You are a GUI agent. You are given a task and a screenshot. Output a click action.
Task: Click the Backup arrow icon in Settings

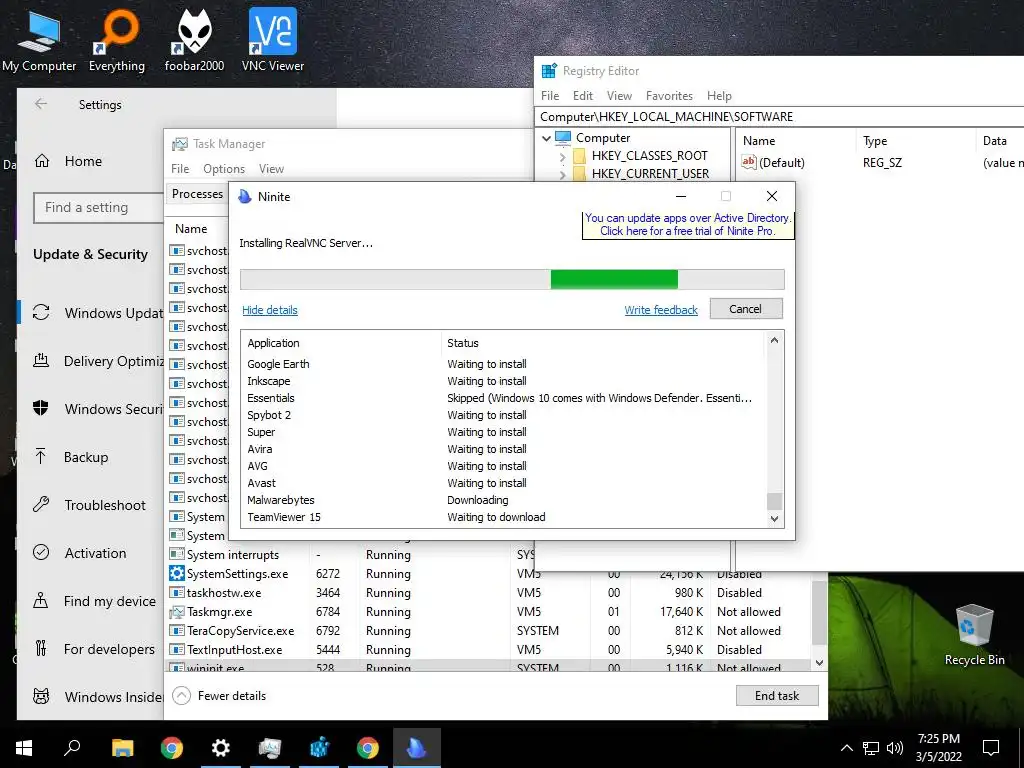click(41, 456)
